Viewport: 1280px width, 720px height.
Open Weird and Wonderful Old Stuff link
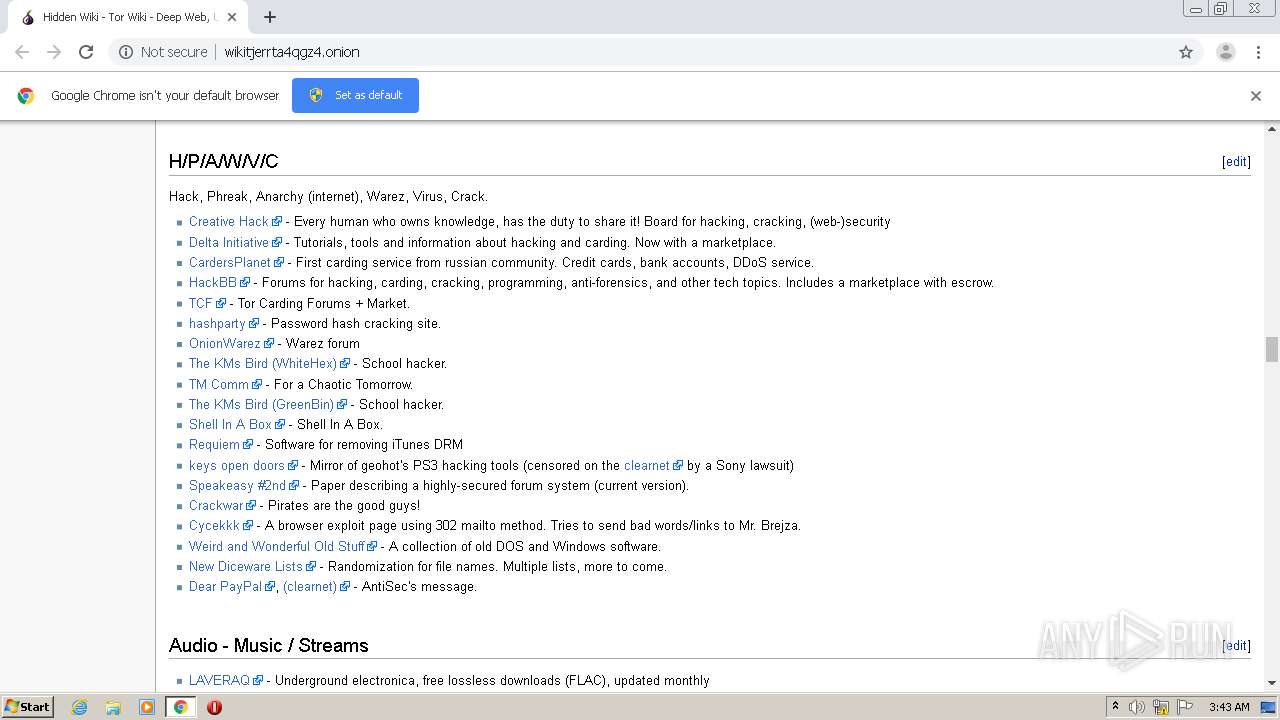click(x=277, y=546)
